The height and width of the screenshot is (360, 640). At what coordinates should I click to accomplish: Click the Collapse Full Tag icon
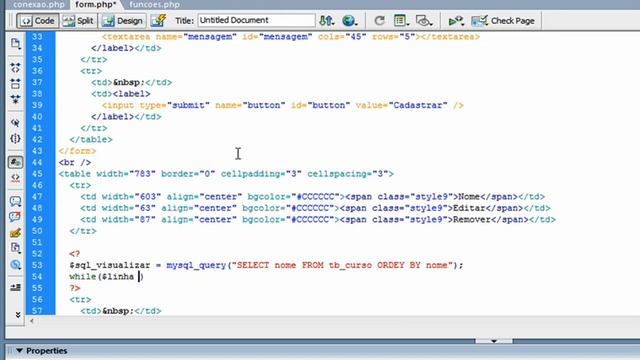click(x=15, y=67)
